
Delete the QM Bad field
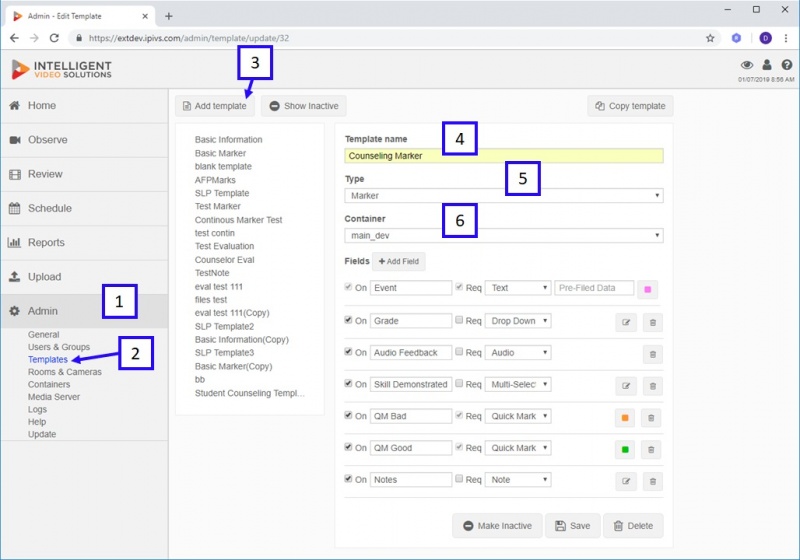pyautogui.click(x=651, y=418)
